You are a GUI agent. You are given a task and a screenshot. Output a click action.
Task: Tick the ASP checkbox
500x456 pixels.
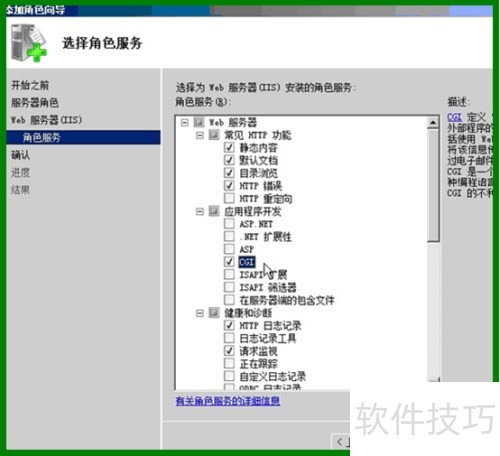(229, 249)
